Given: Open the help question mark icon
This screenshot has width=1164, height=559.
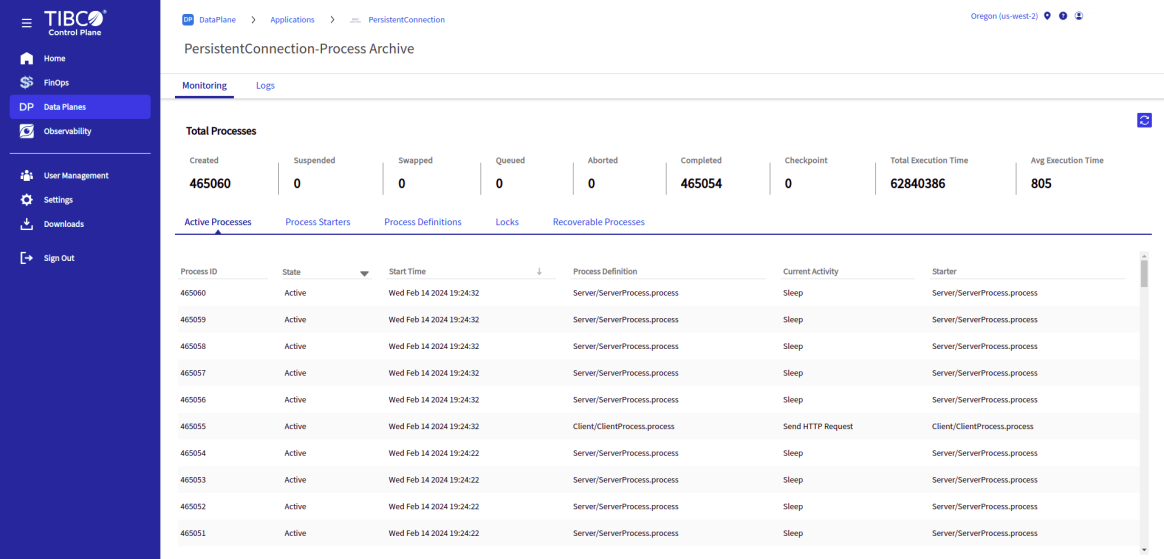Looking at the screenshot, I should pyautogui.click(x=1063, y=16).
